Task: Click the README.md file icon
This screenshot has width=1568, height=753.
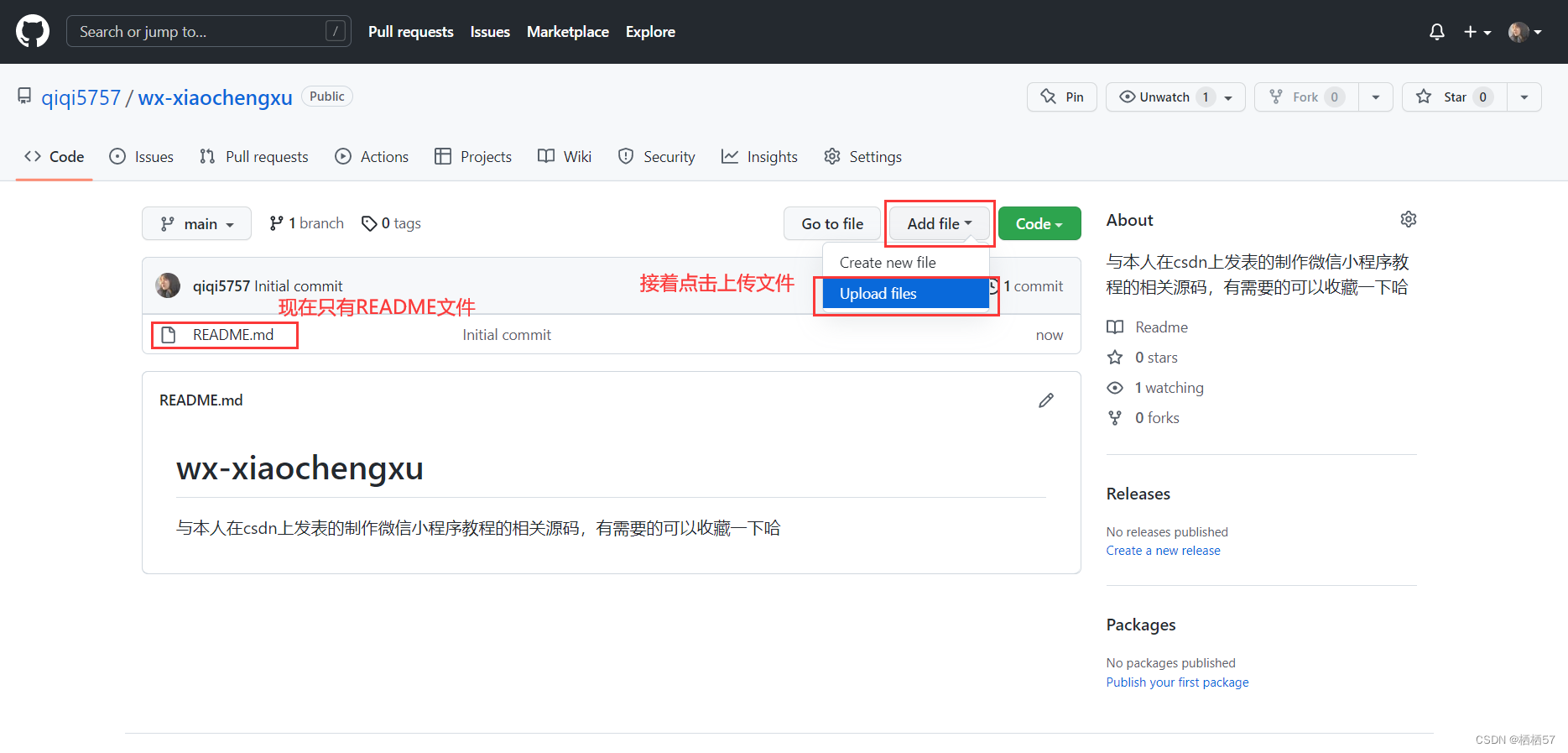Action: point(169,335)
